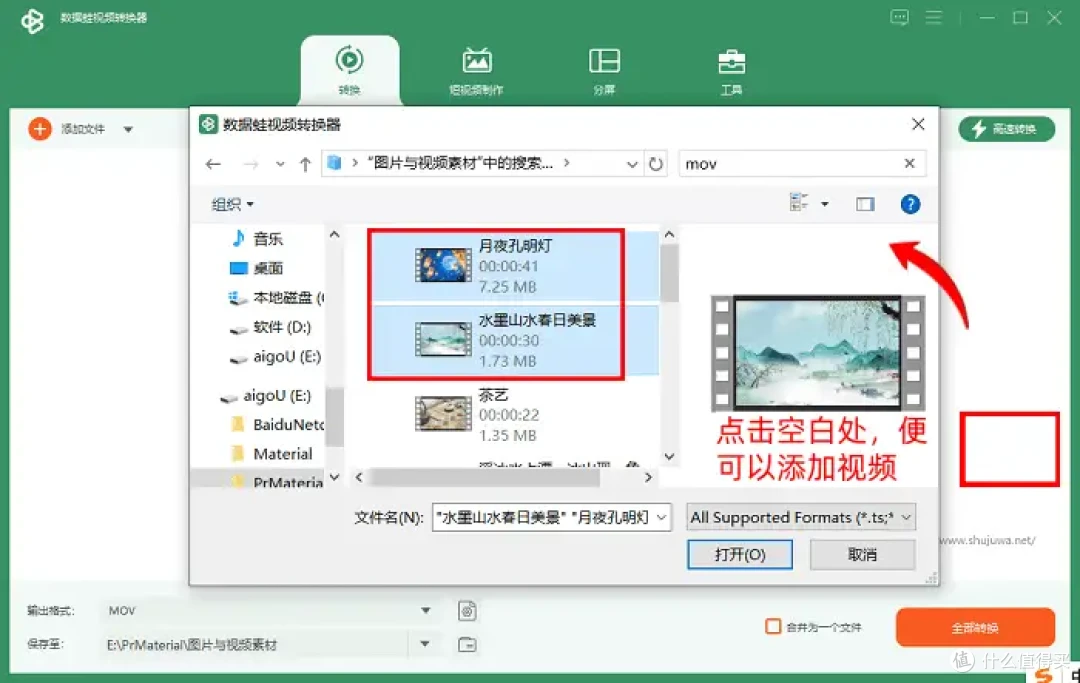Open the Toolbox tab
Screen dimensions: 1080x683
pos(731,70)
